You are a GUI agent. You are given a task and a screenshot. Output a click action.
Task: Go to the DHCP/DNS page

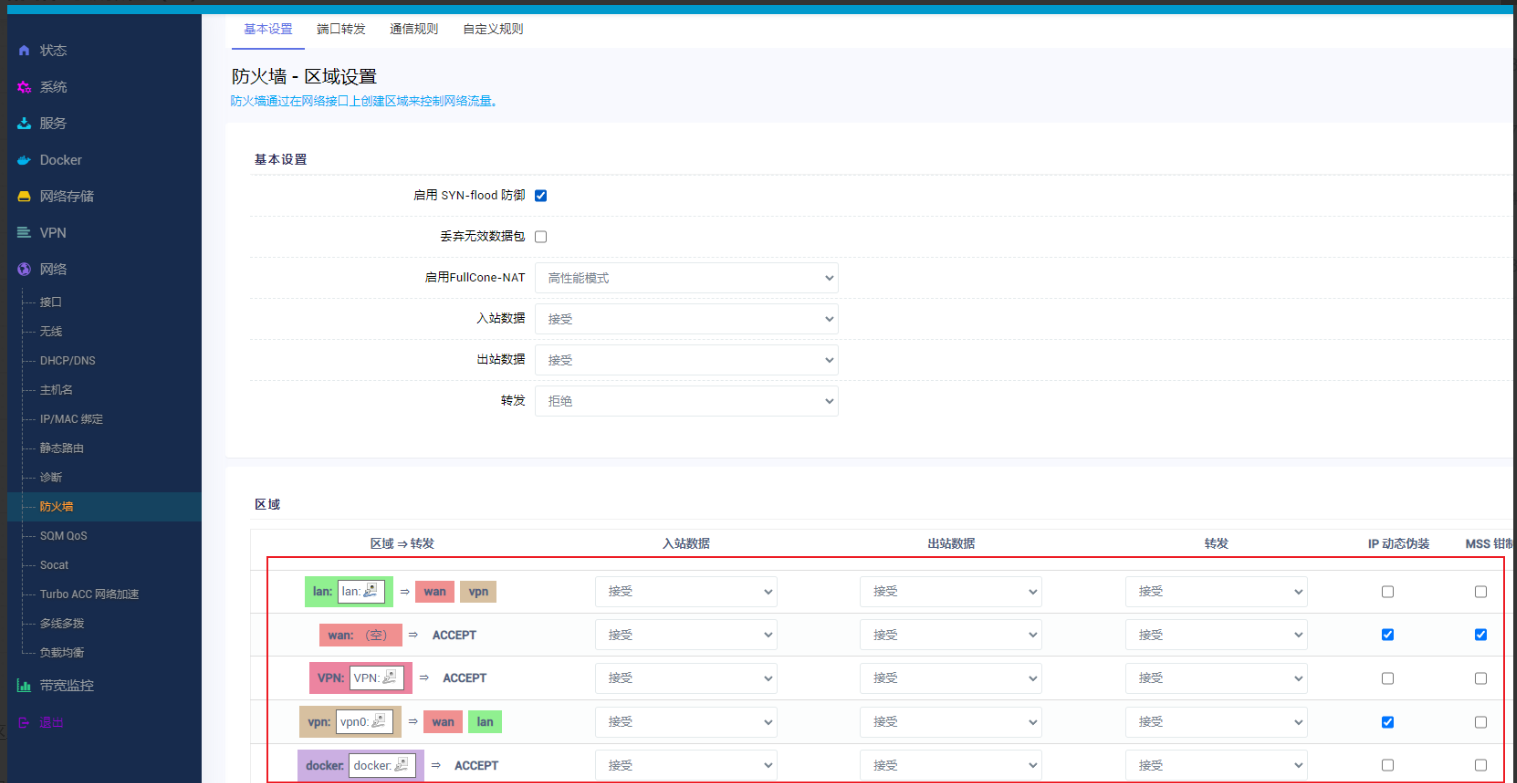point(68,360)
